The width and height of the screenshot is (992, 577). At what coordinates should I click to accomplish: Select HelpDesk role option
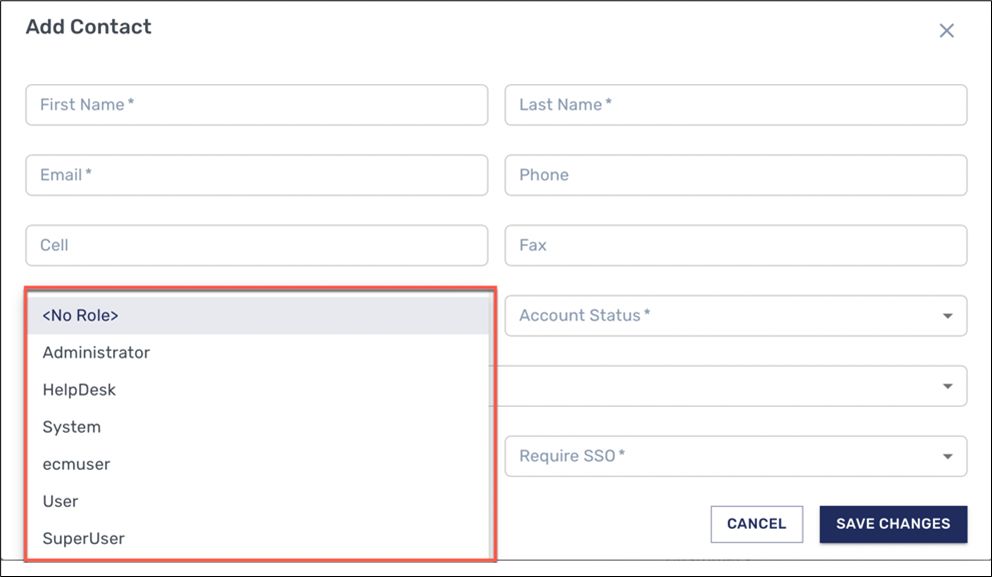(77, 389)
